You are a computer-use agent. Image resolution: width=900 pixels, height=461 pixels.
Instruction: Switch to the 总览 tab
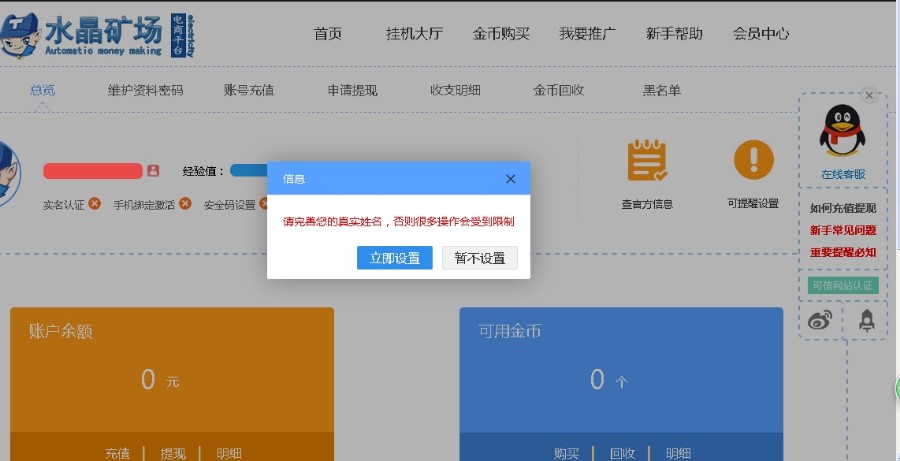tap(42, 90)
